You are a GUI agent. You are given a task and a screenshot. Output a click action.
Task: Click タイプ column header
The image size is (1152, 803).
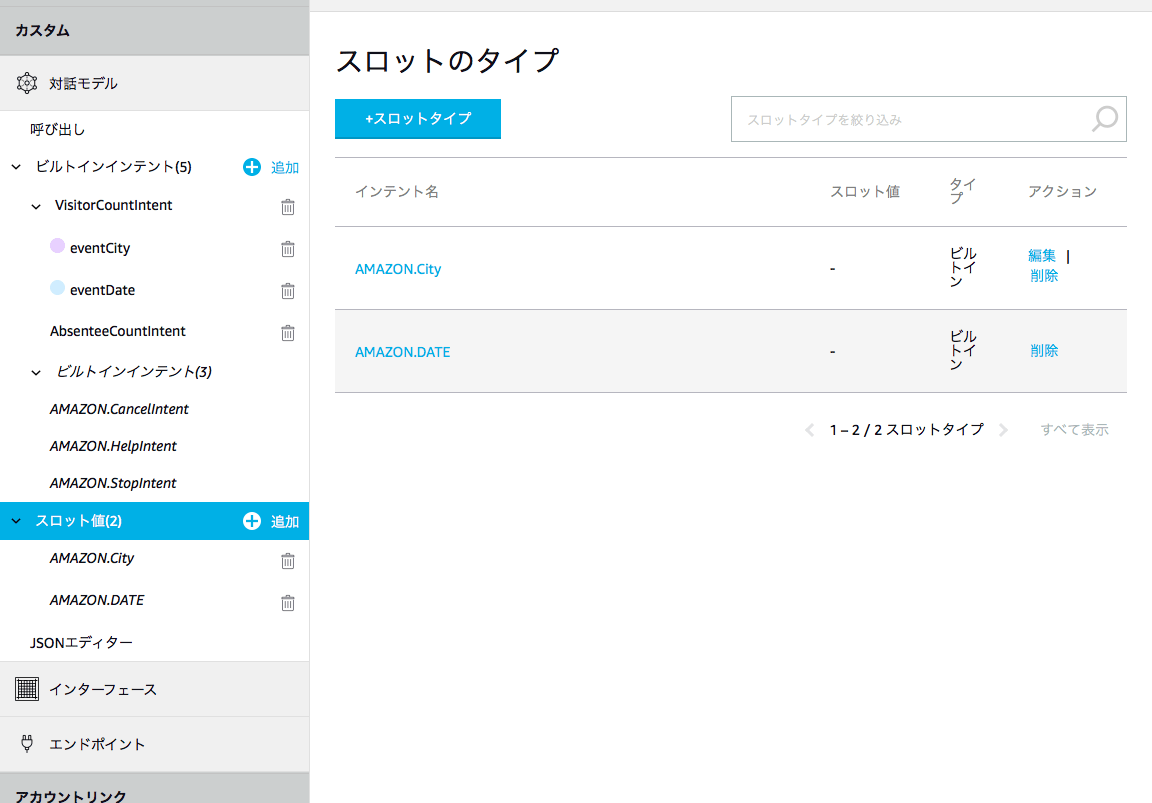pyautogui.click(x=962, y=191)
